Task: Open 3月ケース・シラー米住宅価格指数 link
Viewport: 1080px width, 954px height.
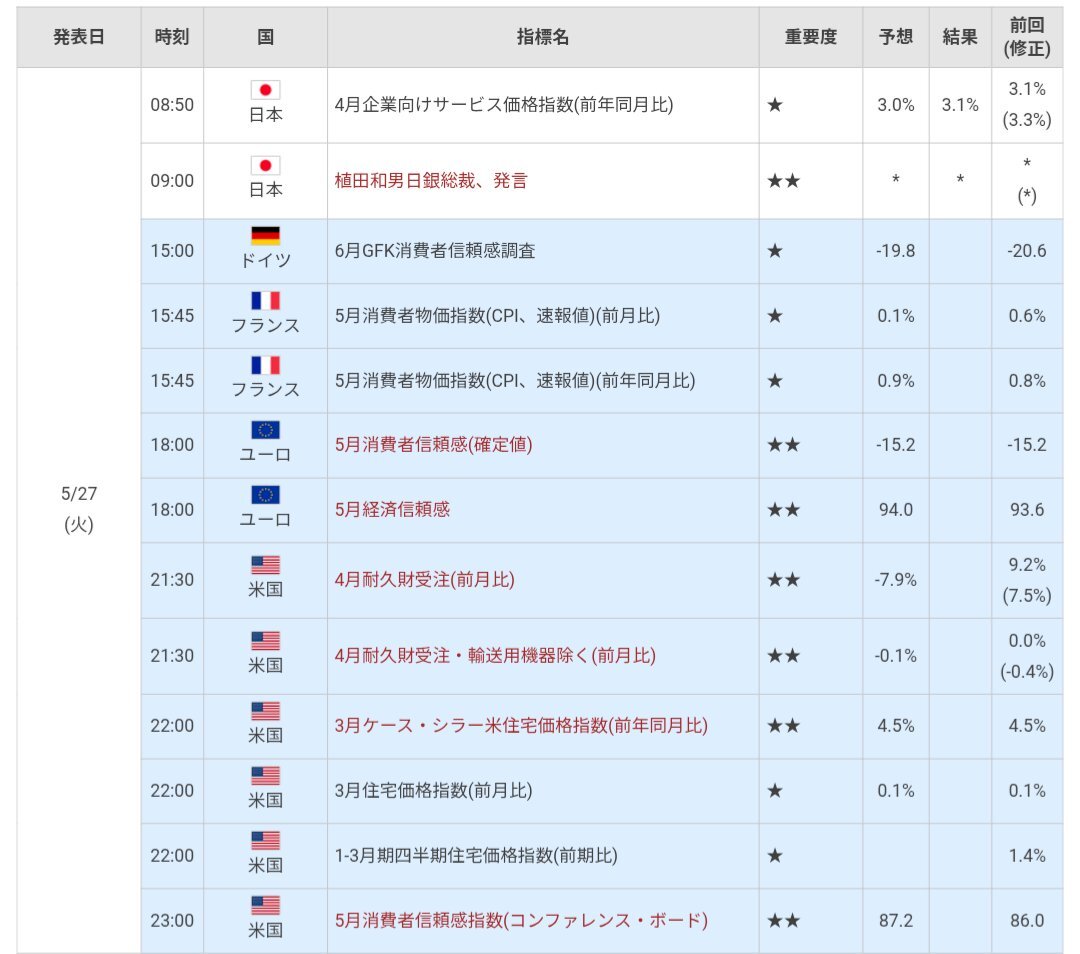Action: click(x=521, y=725)
